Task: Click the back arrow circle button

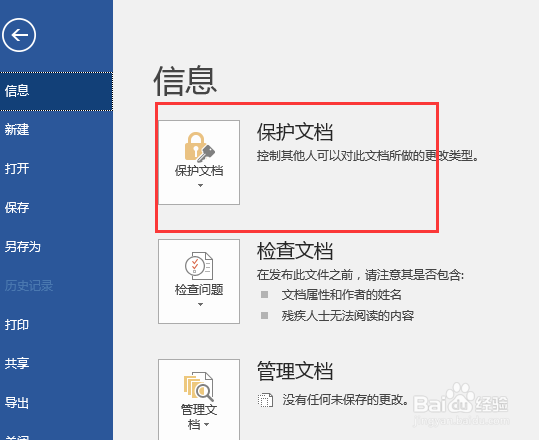Action: tap(19, 35)
